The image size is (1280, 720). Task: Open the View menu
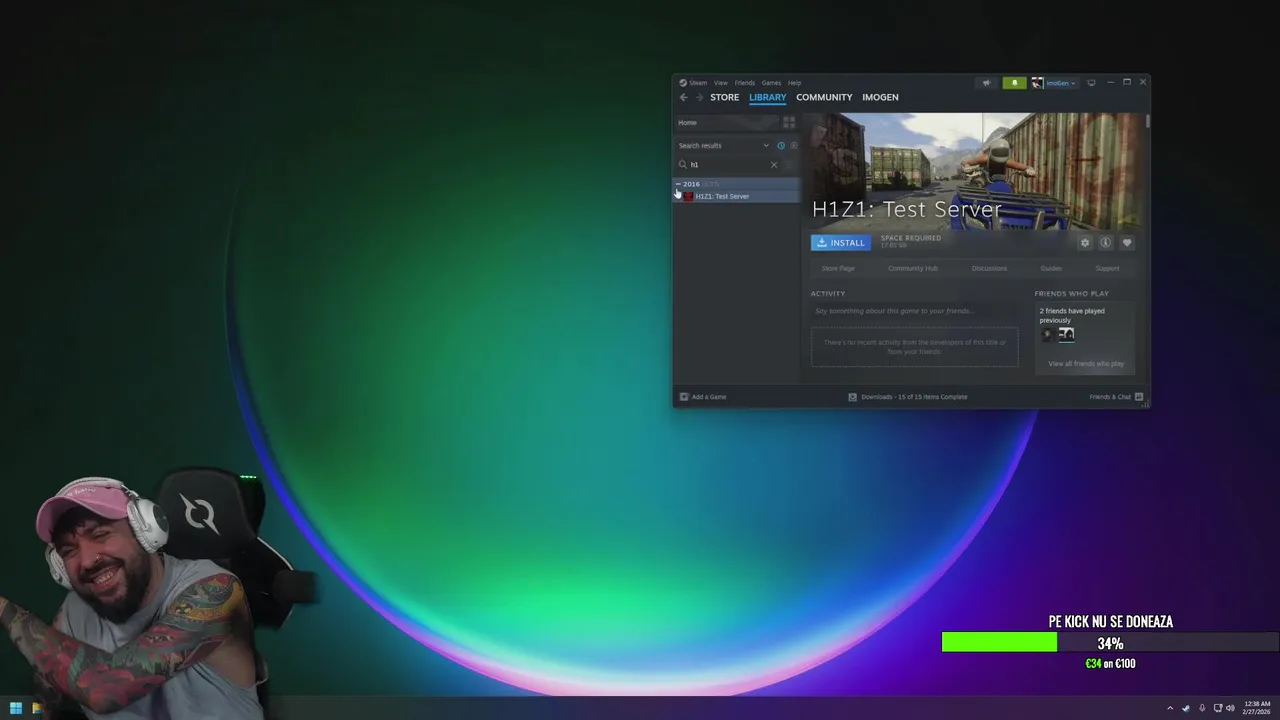click(x=721, y=83)
